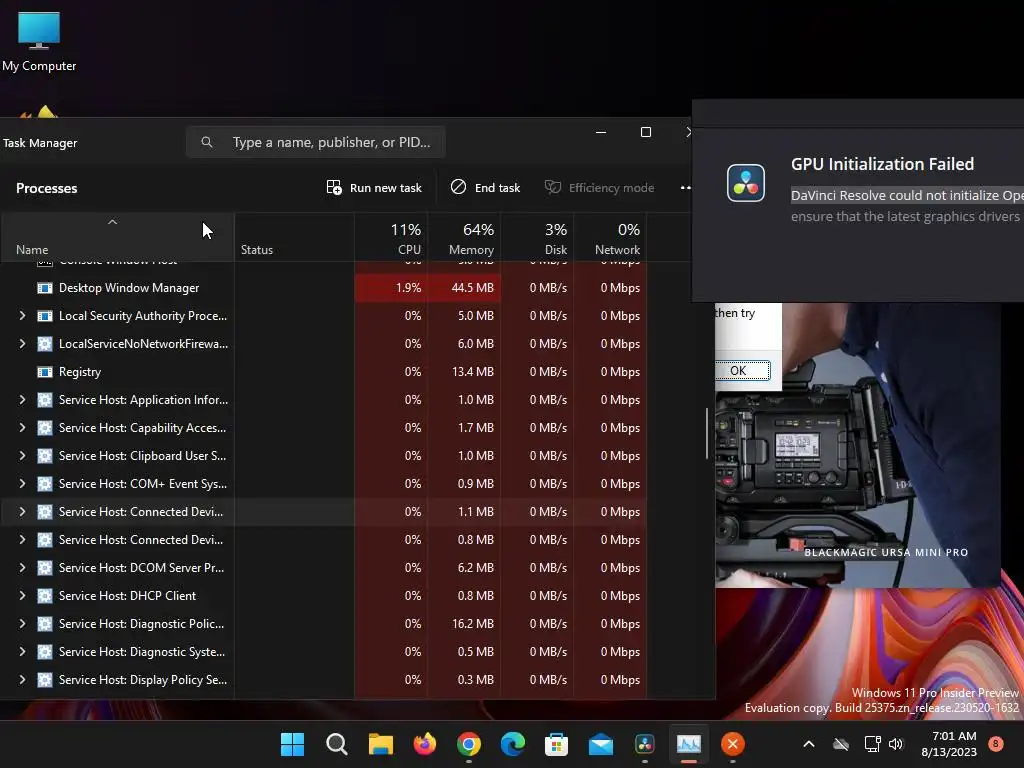1024x768 pixels.
Task: Launch Firefox from taskbar
Action: point(424,744)
